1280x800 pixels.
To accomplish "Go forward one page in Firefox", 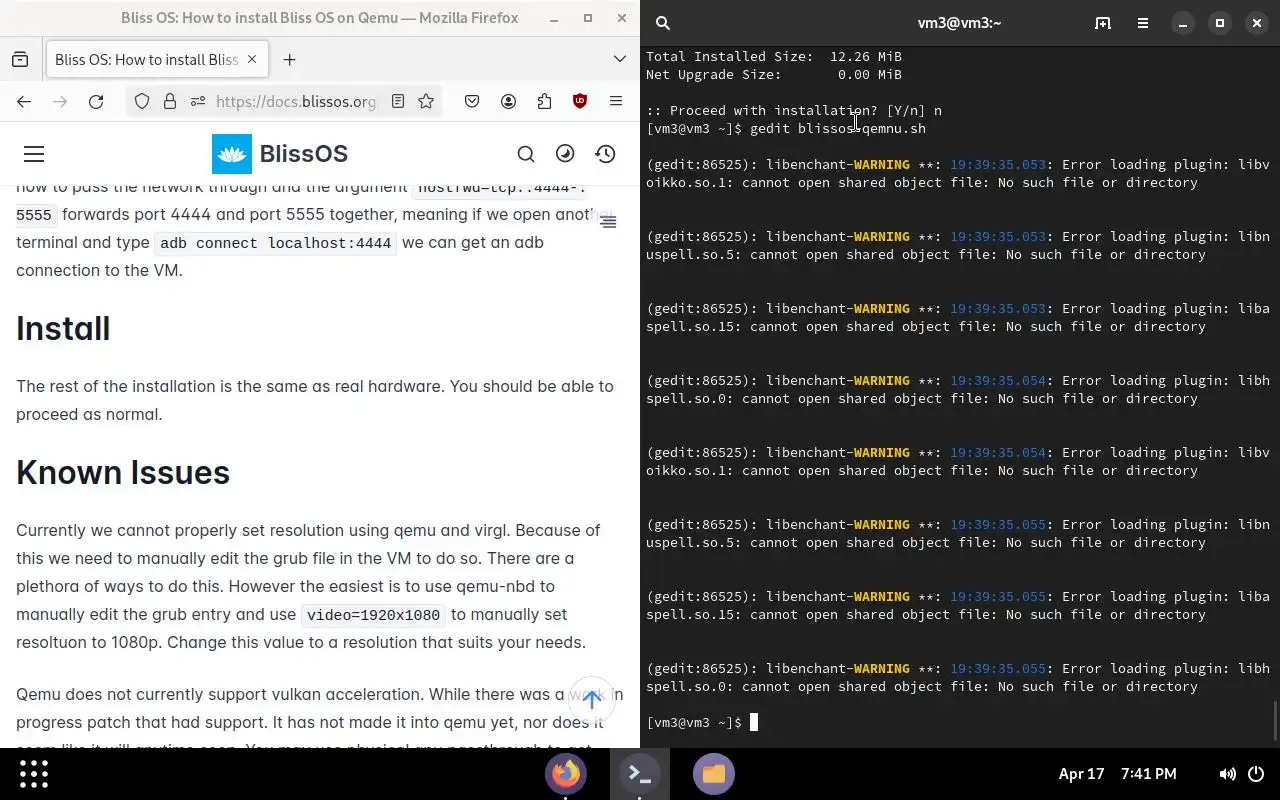I will 60,101.
